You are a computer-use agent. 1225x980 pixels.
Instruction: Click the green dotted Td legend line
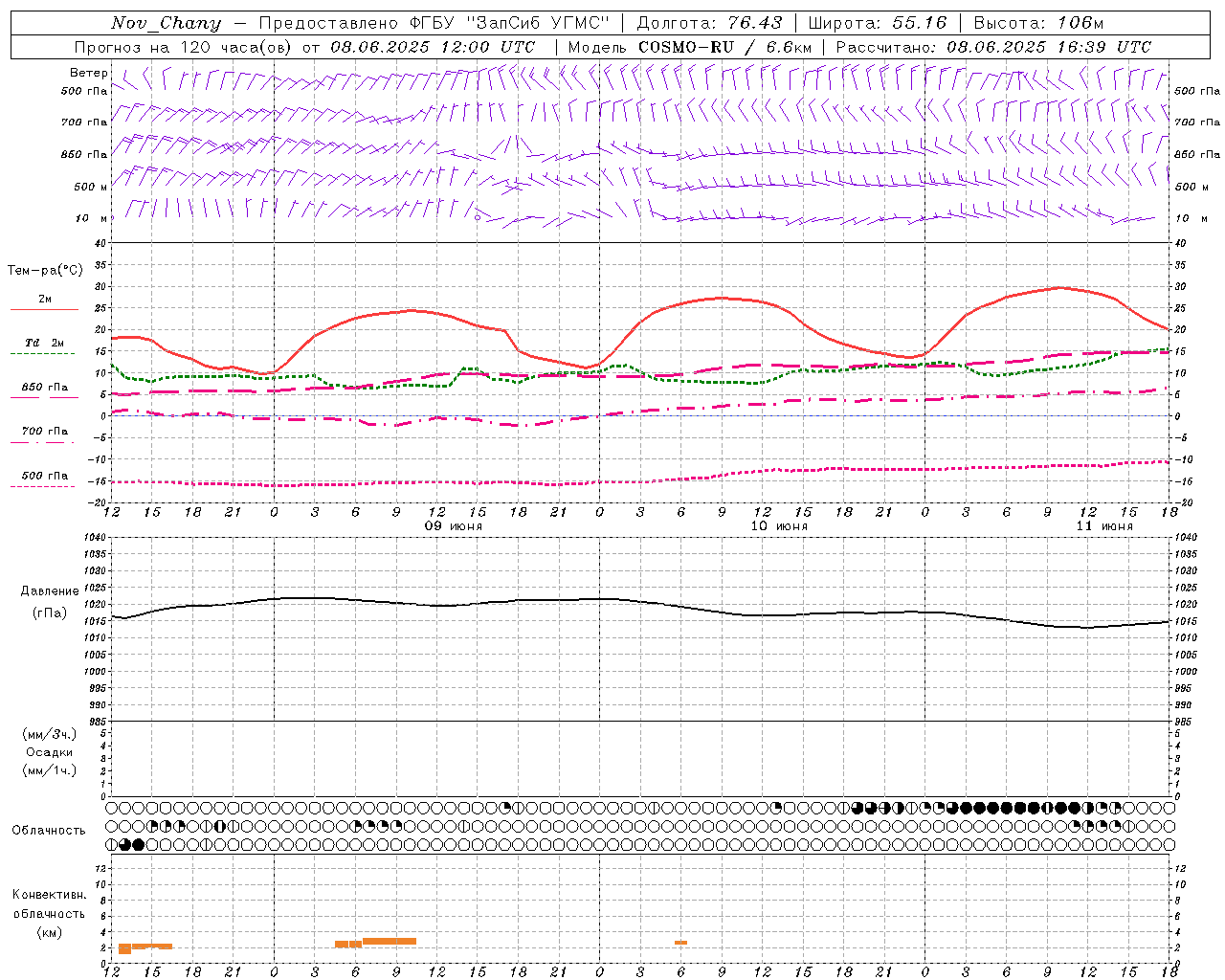coord(42,354)
